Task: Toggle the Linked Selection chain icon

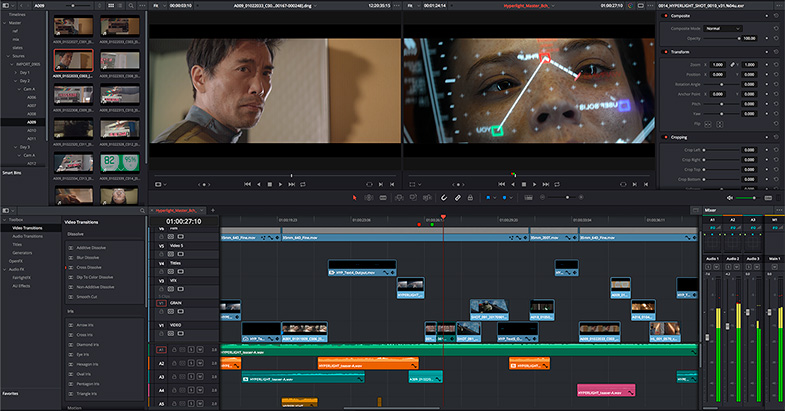Action: [458, 197]
